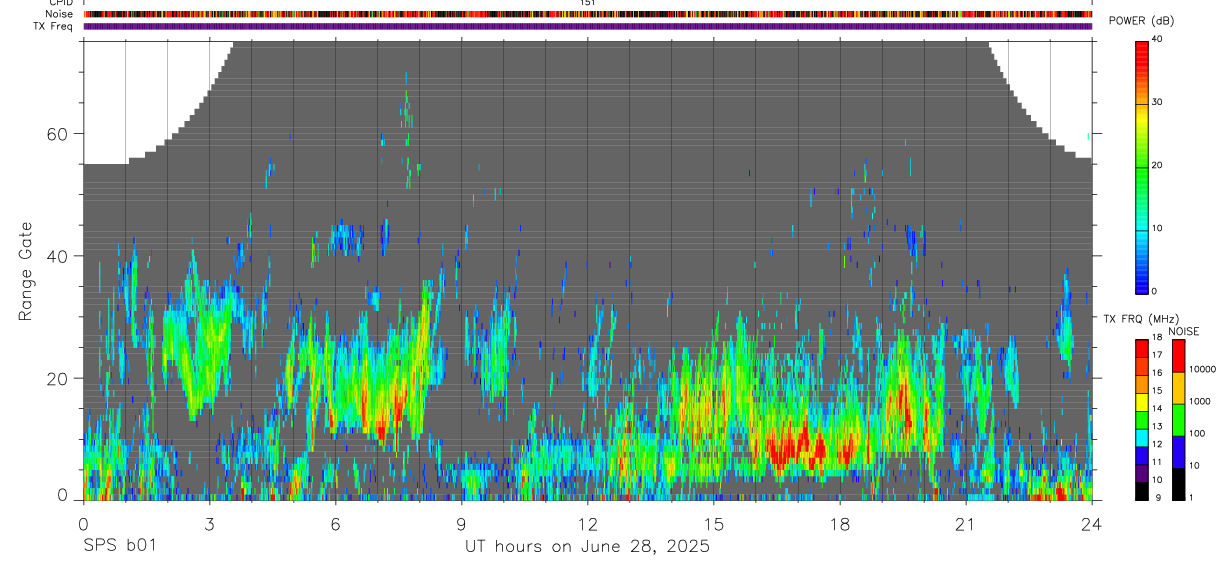Click the yellow 1000 band in NOISE legend
Image resolution: width=1228 pixels, height=567 pixels.
[x=1179, y=388]
